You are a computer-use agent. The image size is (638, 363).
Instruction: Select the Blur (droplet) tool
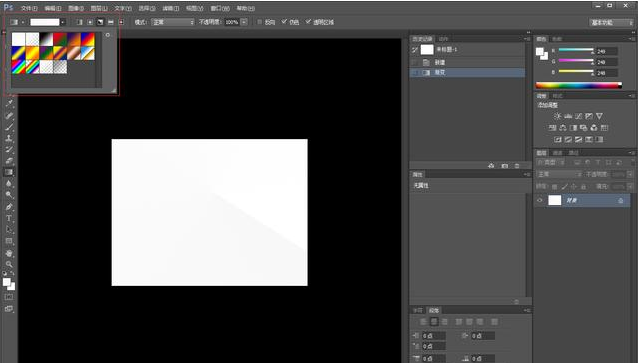[x=9, y=184]
